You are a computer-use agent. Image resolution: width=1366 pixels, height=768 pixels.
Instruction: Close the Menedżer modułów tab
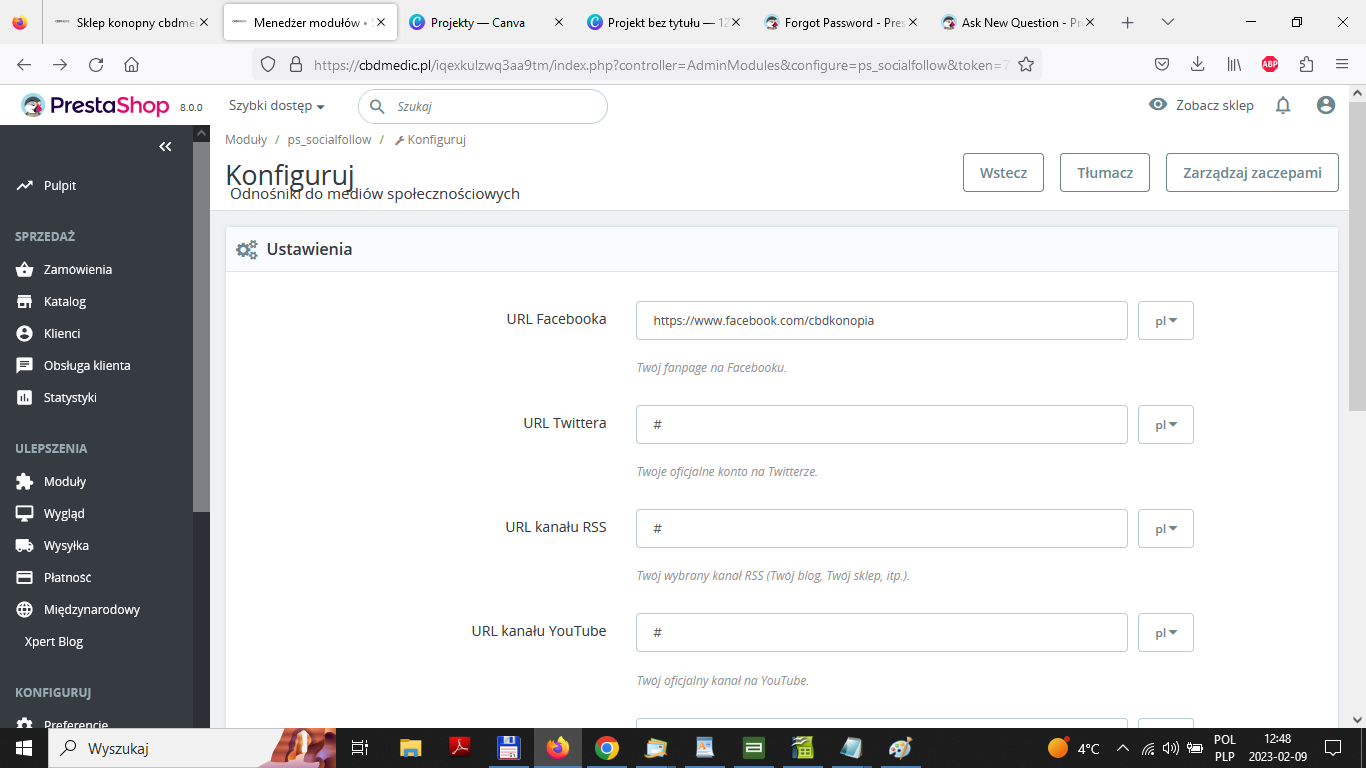[x=381, y=22]
